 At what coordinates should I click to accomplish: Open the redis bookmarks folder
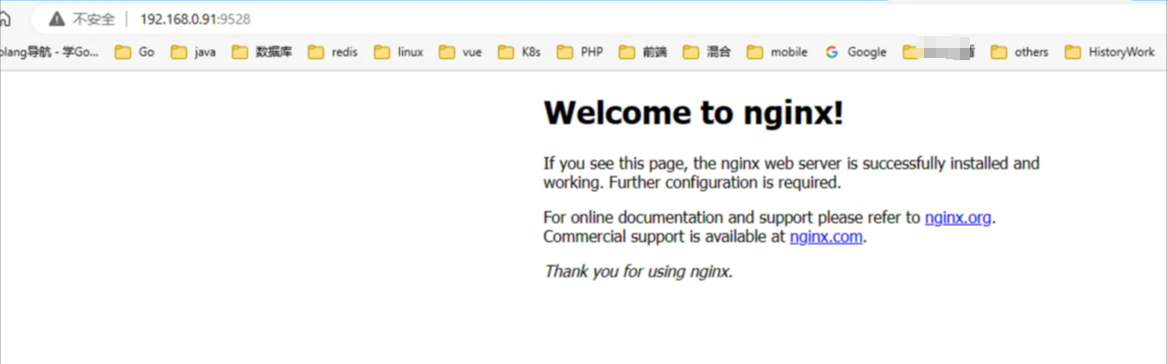click(x=333, y=52)
